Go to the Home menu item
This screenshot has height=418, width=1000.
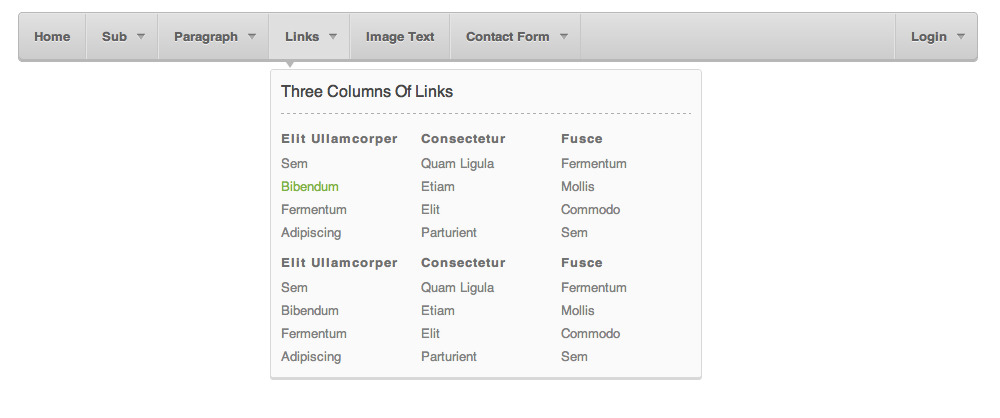(x=52, y=37)
